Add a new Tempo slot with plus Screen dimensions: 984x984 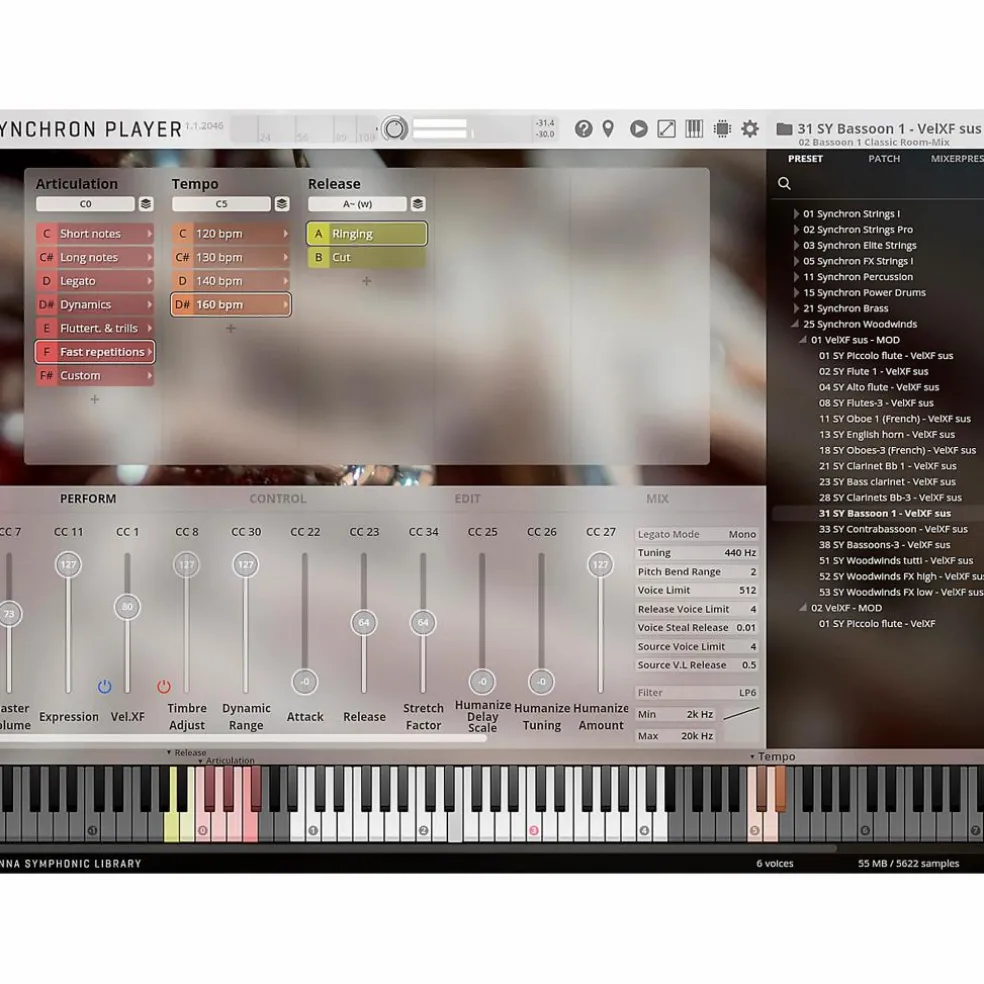231,328
